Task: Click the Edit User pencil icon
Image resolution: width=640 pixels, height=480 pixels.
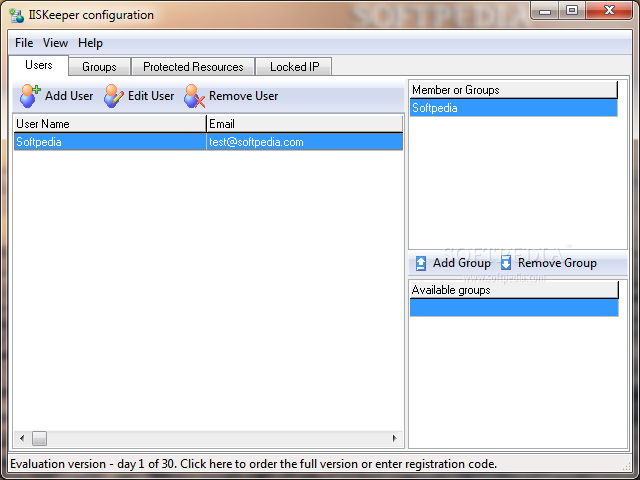Action: tap(113, 96)
